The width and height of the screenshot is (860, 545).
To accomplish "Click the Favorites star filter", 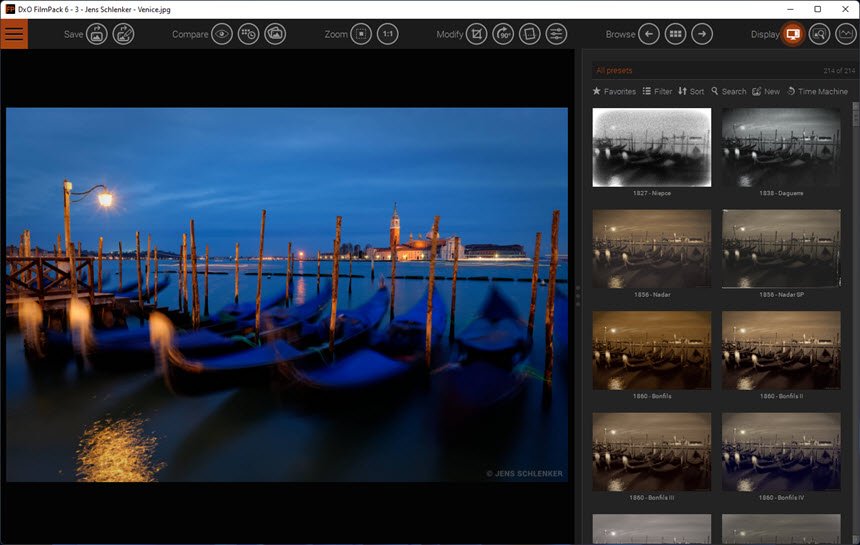I will click(614, 92).
